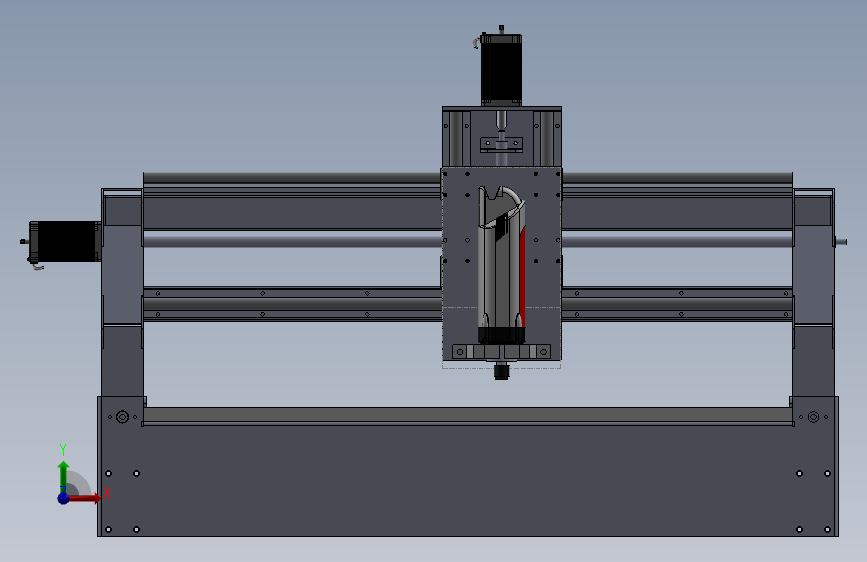The height and width of the screenshot is (562, 867).
Task: Click the shaft end protruding from the right upright
Action: pyautogui.click(x=841, y=242)
